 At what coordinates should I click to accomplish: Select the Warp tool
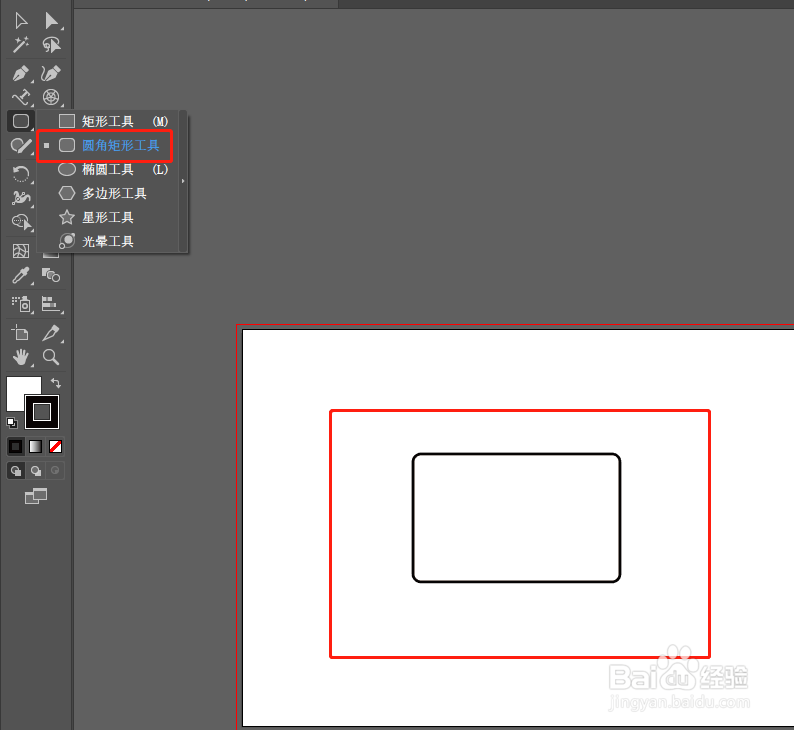(21, 198)
